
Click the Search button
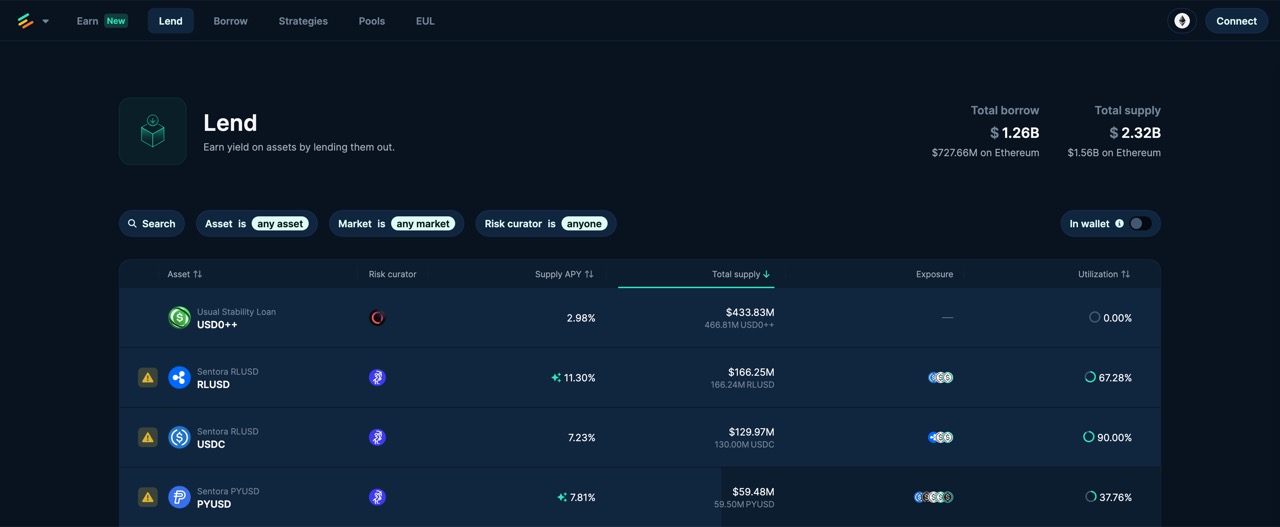(151, 224)
